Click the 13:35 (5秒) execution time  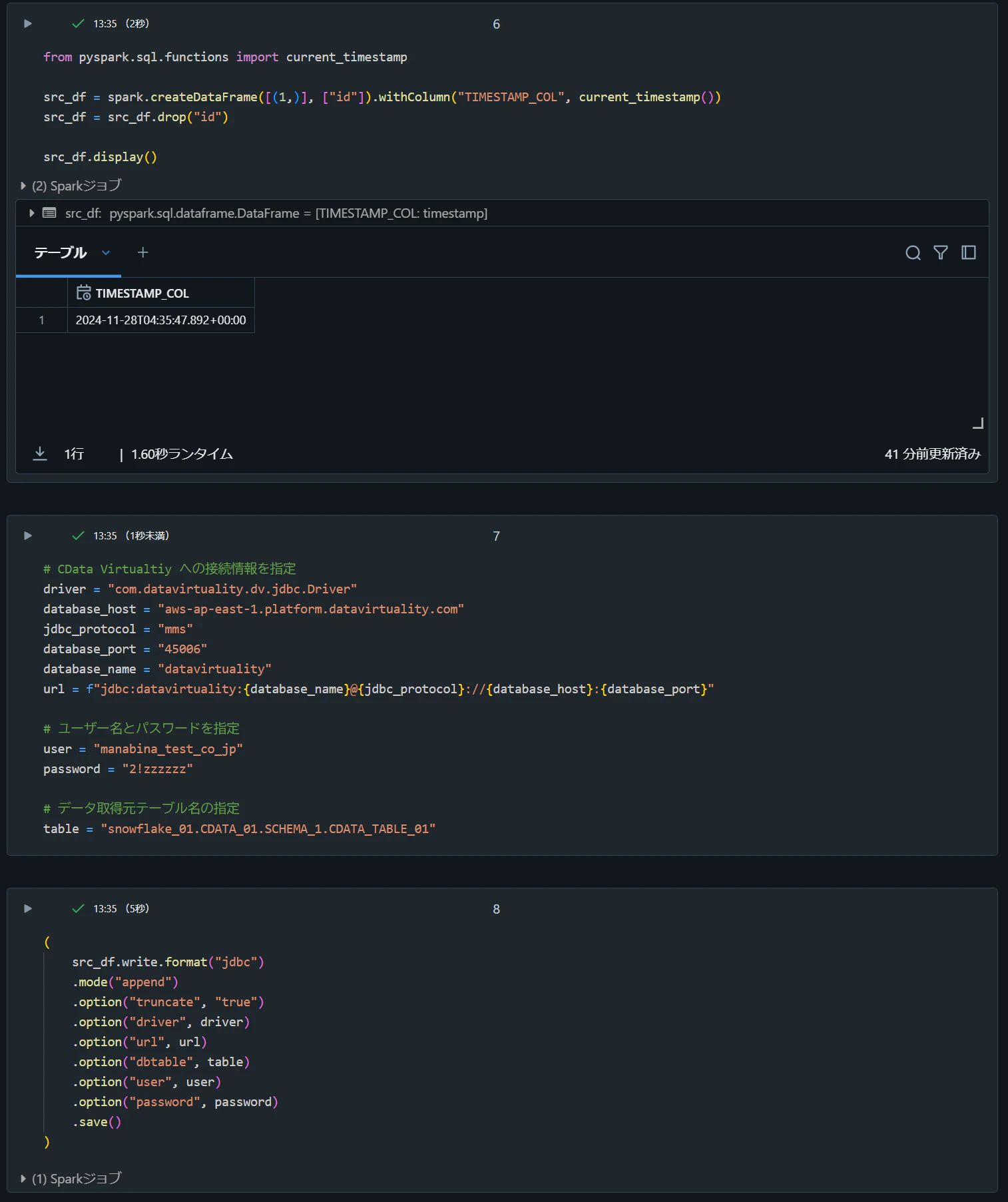click(x=121, y=908)
